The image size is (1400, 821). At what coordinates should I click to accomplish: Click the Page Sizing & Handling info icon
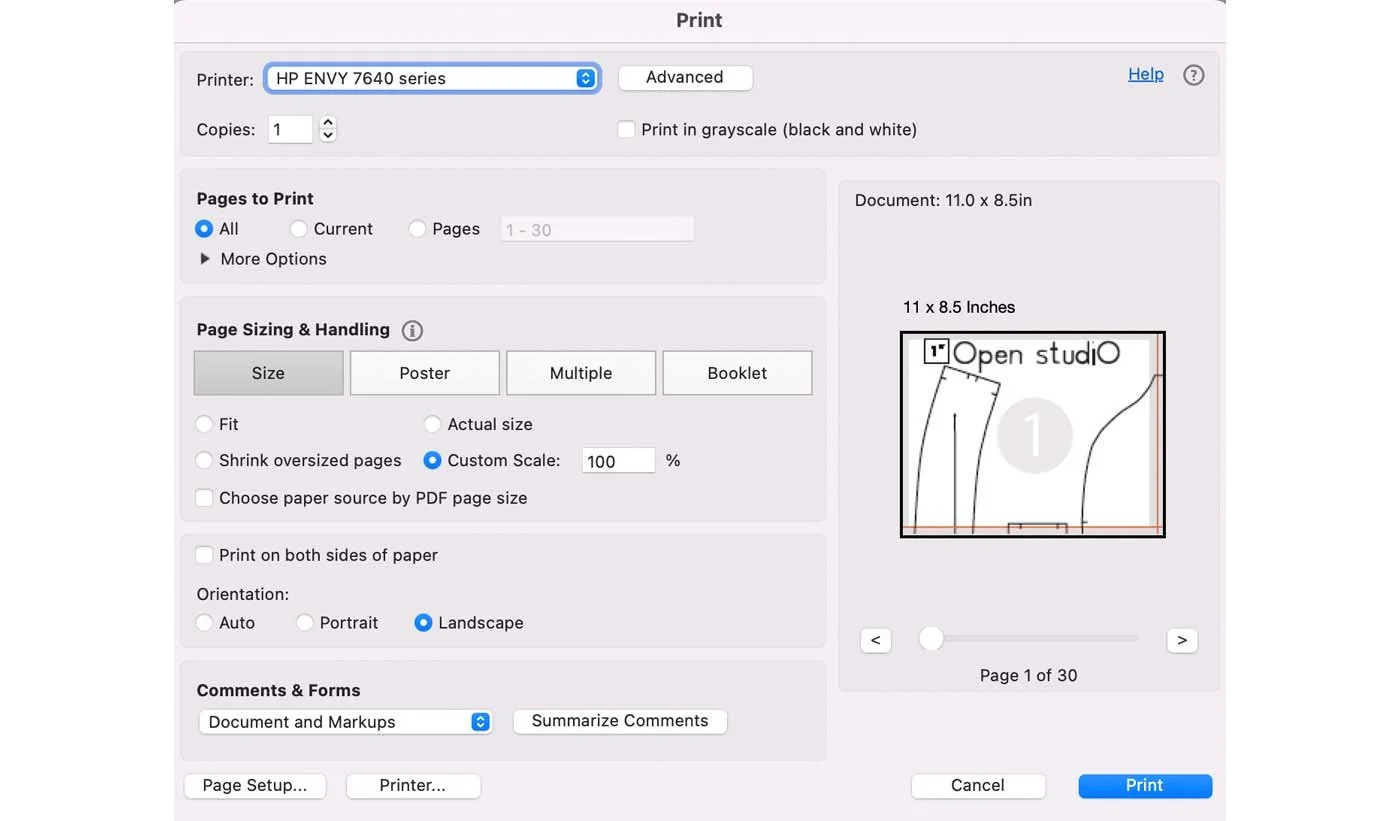coord(411,330)
